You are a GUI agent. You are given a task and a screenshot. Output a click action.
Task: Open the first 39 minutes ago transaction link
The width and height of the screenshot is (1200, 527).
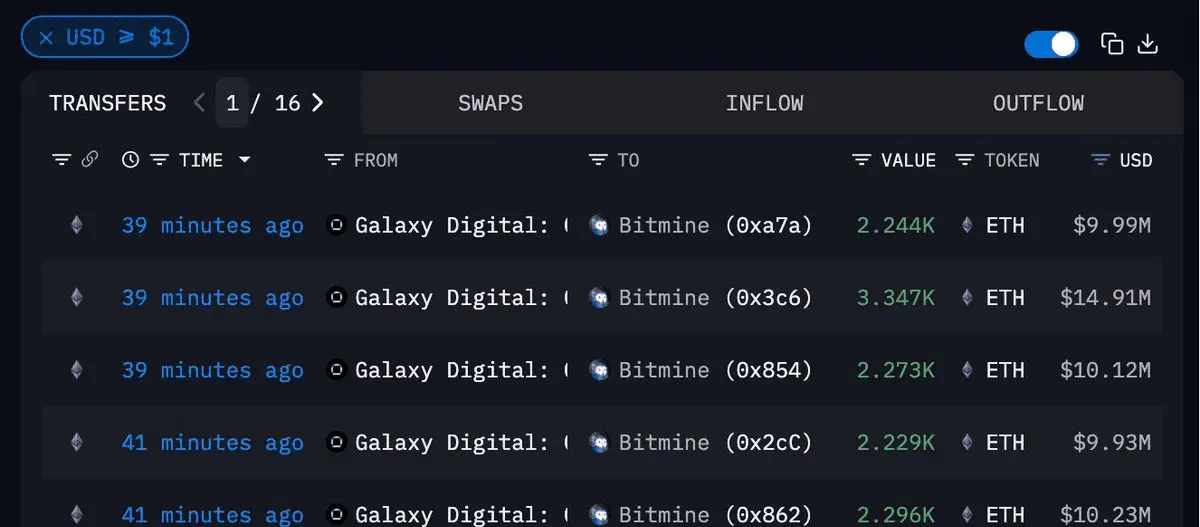(212, 225)
